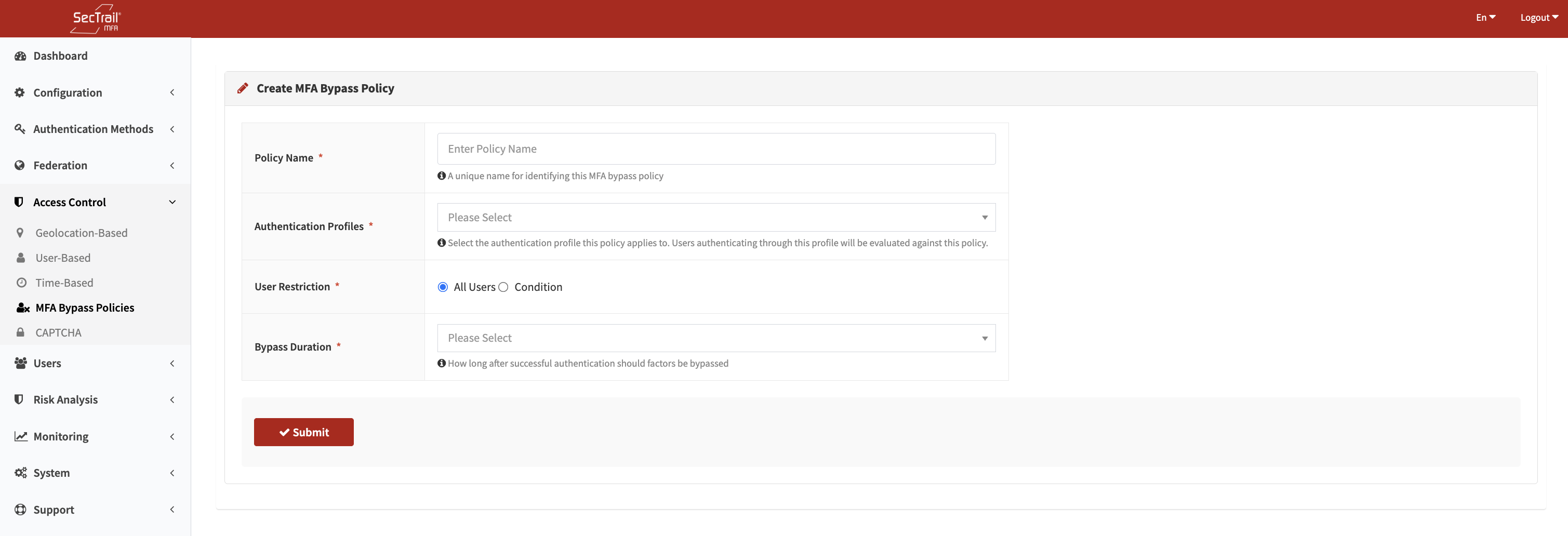Image resolution: width=1568 pixels, height=536 pixels.
Task: Open the En language selector
Action: (1485, 17)
